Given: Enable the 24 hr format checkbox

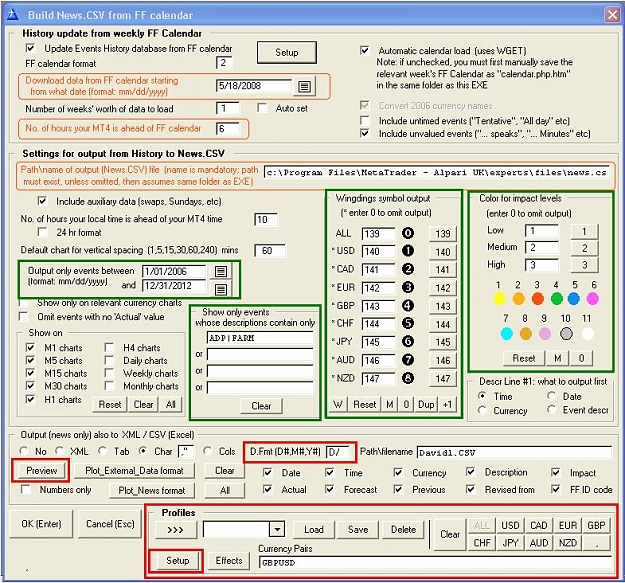Looking at the screenshot, I should [42, 232].
